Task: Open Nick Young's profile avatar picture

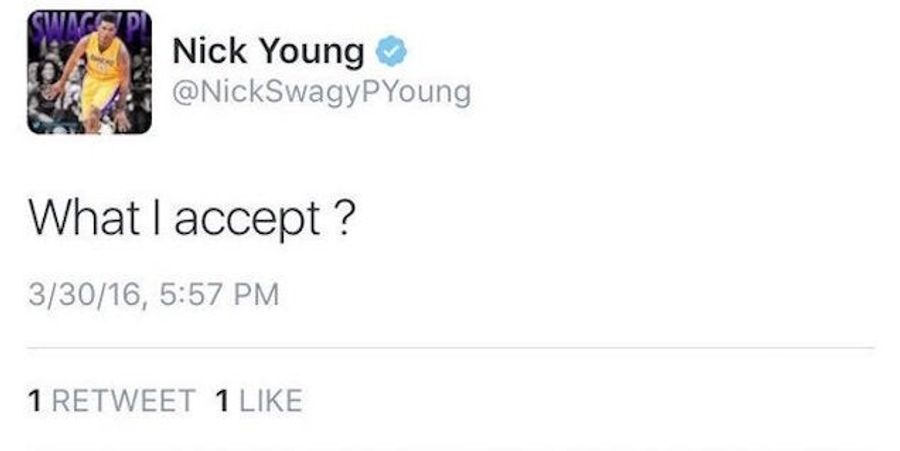Action: coord(90,72)
